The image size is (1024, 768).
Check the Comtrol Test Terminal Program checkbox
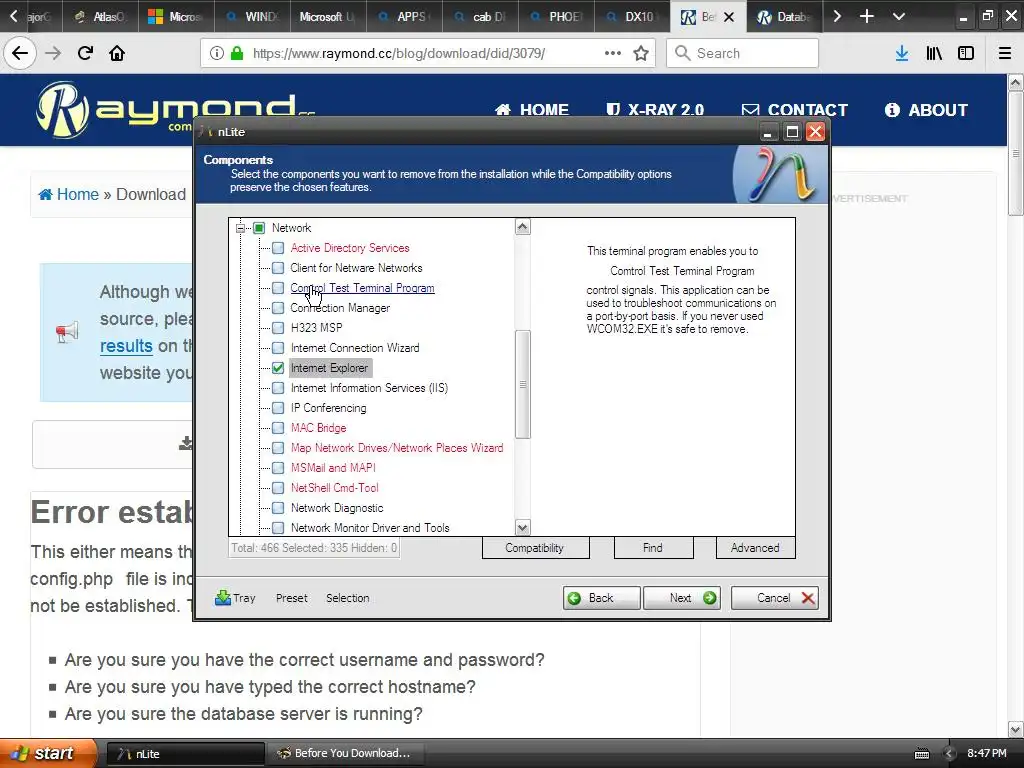tap(278, 288)
